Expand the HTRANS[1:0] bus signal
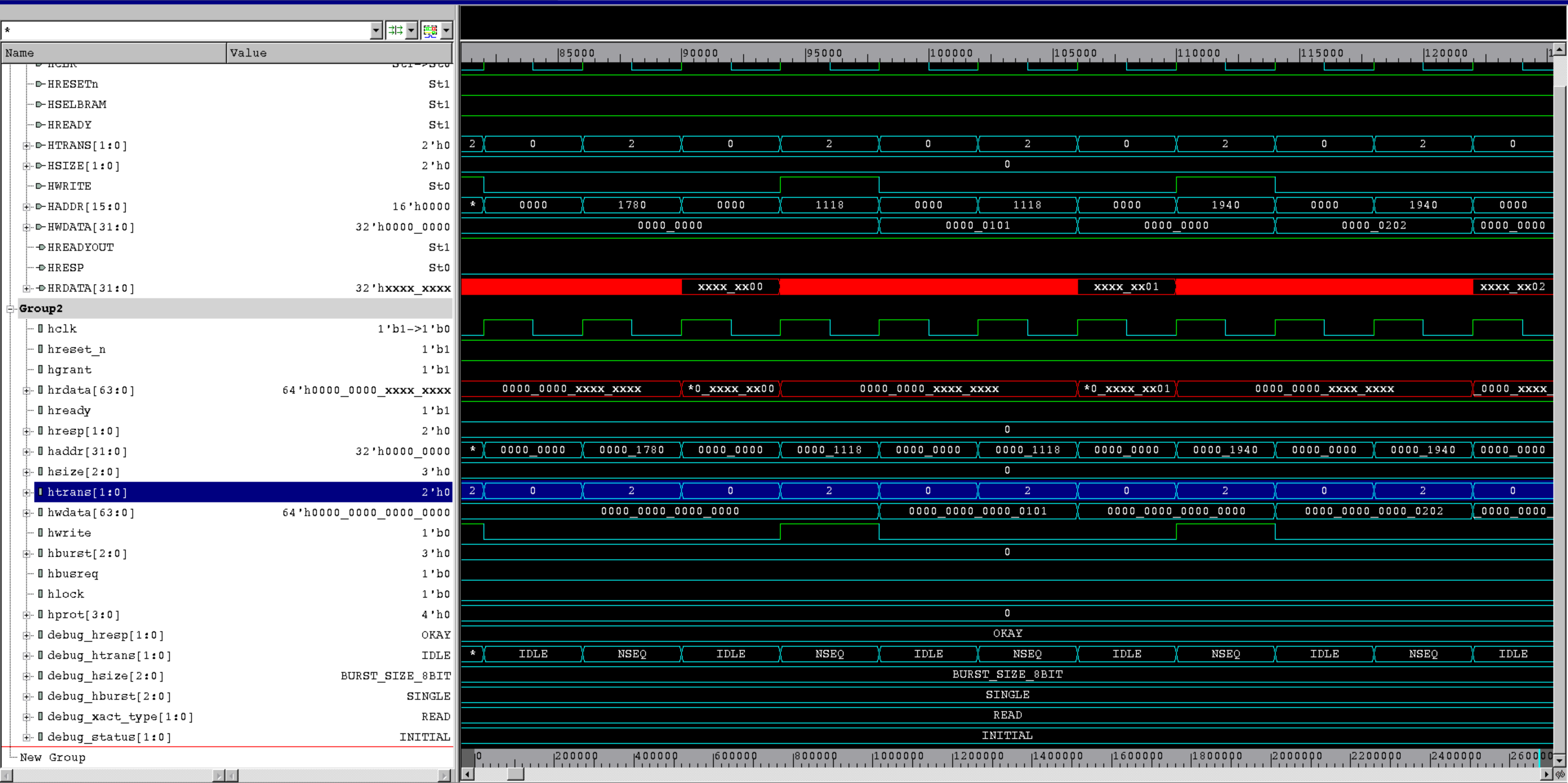The image size is (1568, 783). click(x=26, y=146)
